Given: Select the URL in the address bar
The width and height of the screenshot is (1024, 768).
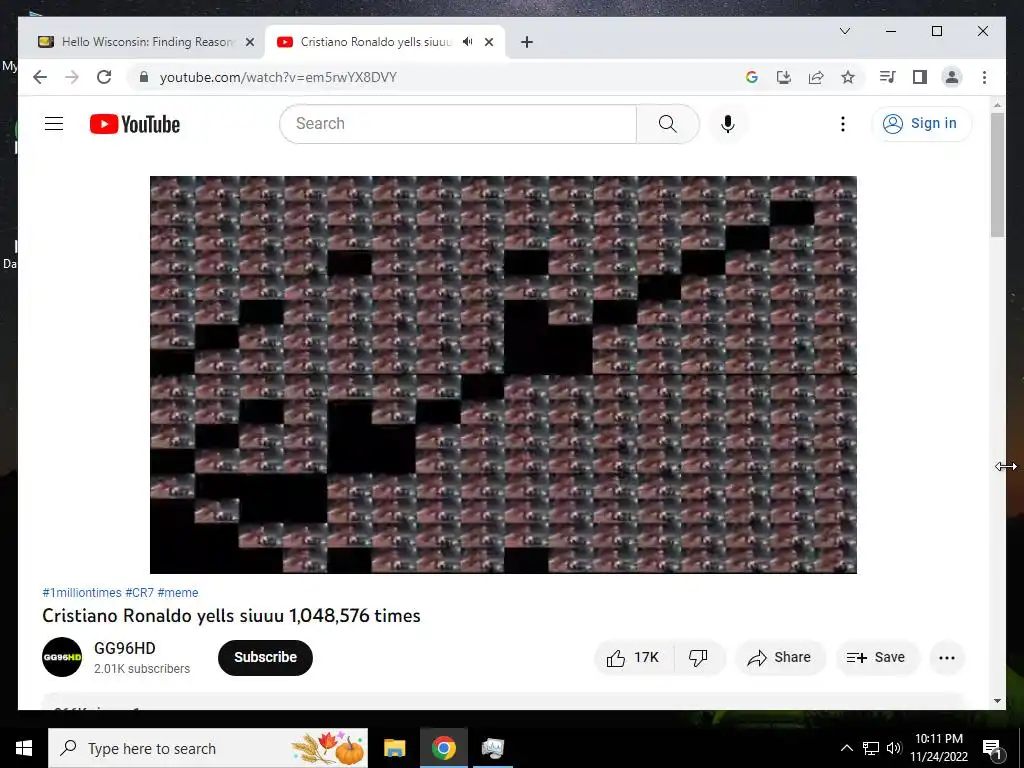Looking at the screenshot, I should pyautogui.click(x=278, y=77).
